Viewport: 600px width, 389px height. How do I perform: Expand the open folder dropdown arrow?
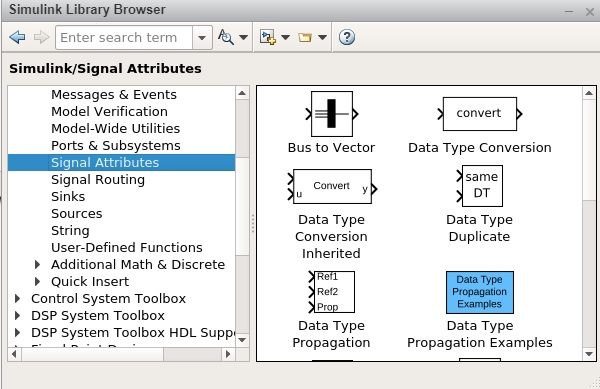(322, 37)
